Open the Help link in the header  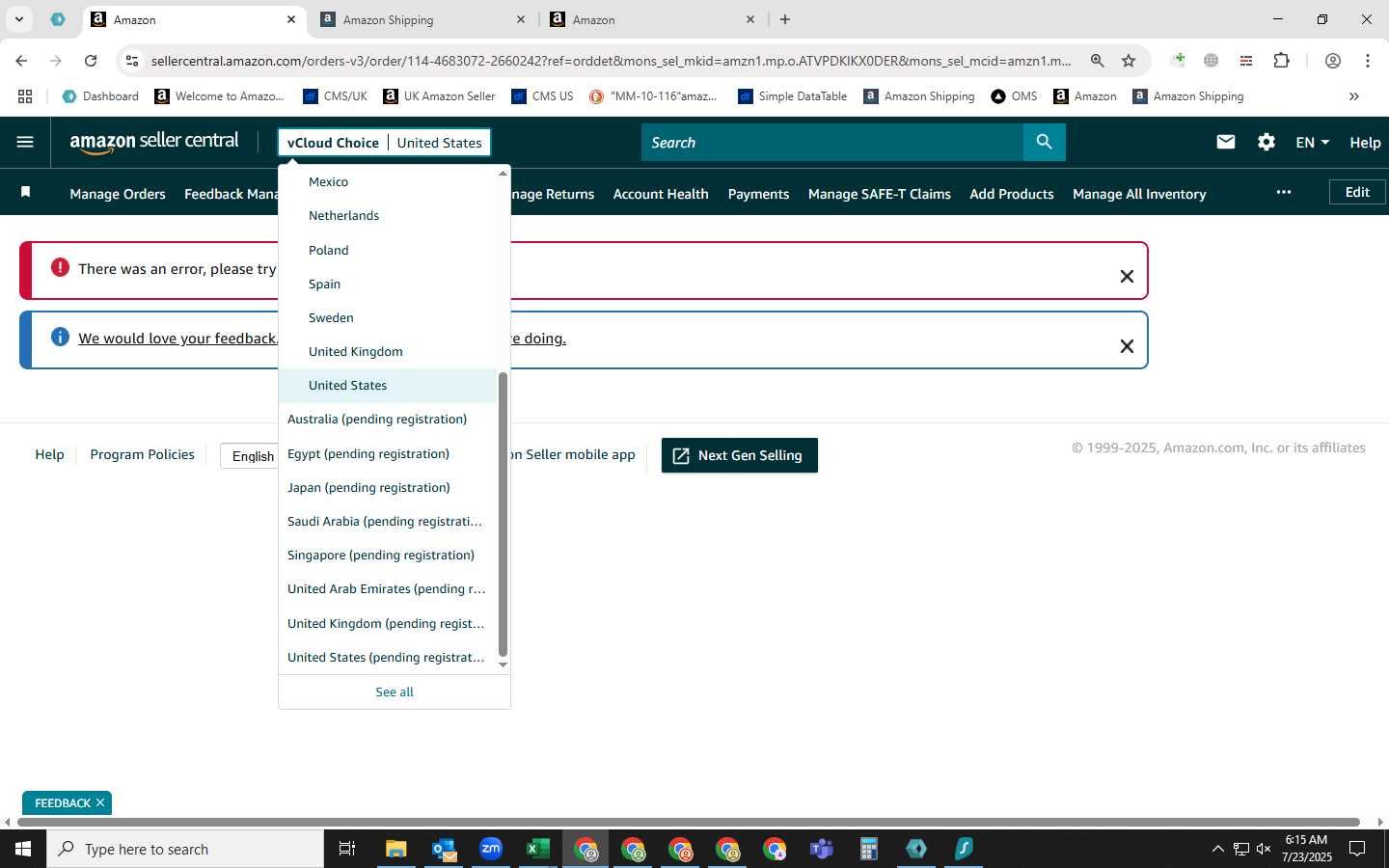point(1365,142)
